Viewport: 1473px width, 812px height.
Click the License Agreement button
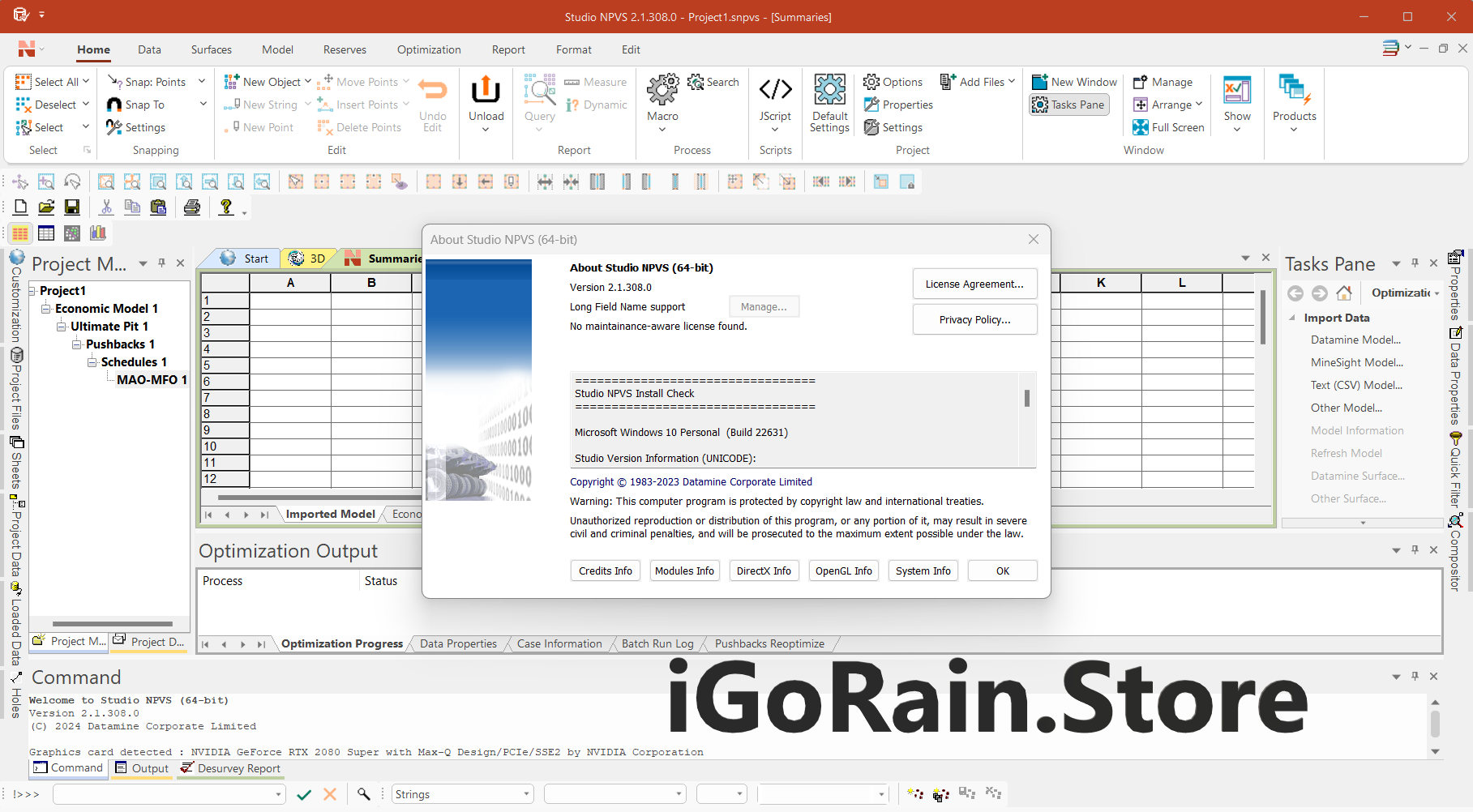point(974,284)
